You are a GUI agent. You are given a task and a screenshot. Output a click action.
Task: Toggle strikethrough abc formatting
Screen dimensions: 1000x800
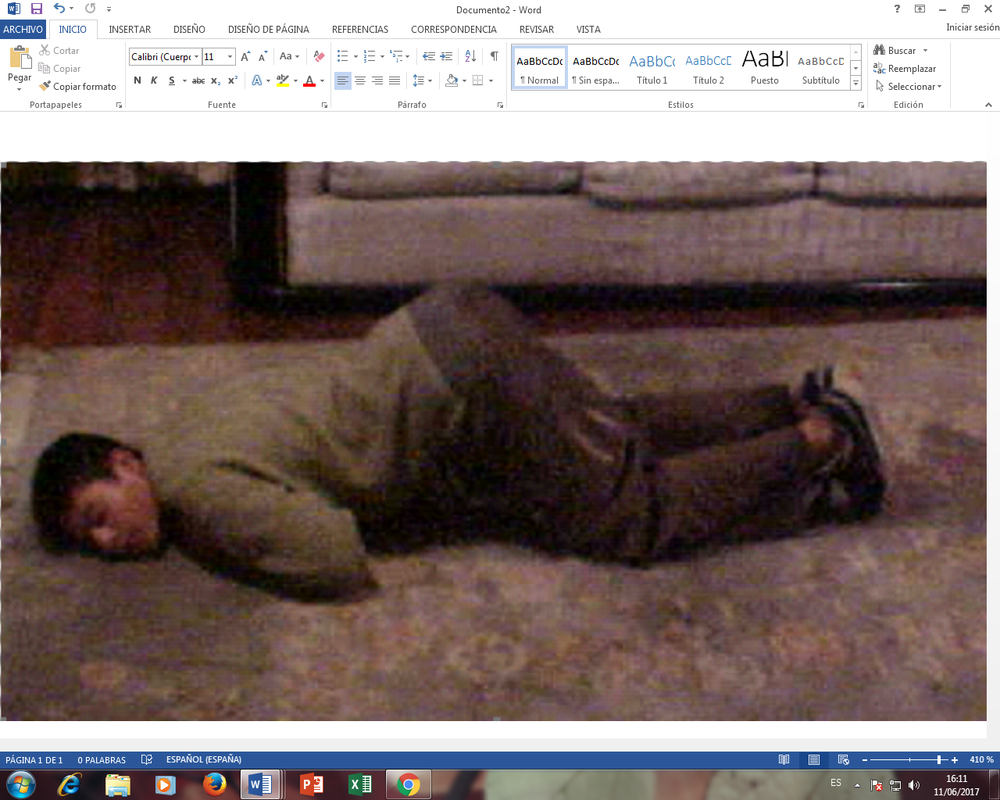tap(198, 81)
